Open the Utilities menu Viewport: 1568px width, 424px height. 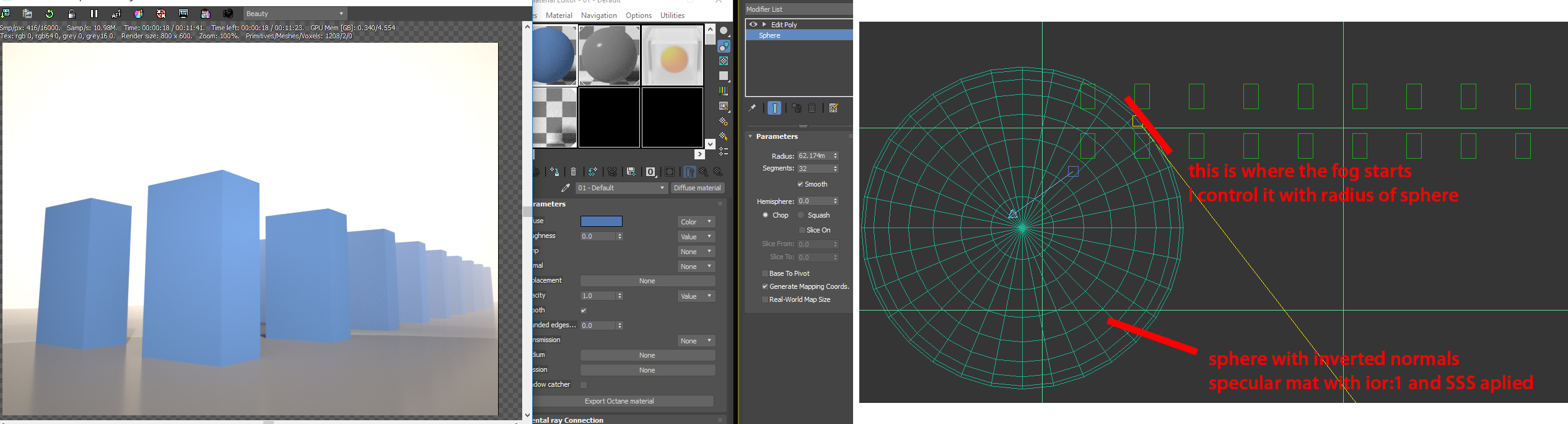(x=672, y=15)
